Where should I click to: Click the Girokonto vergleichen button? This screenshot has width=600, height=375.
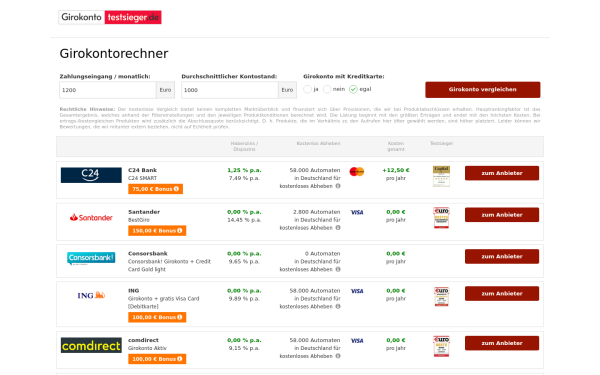(x=483, y=90)
